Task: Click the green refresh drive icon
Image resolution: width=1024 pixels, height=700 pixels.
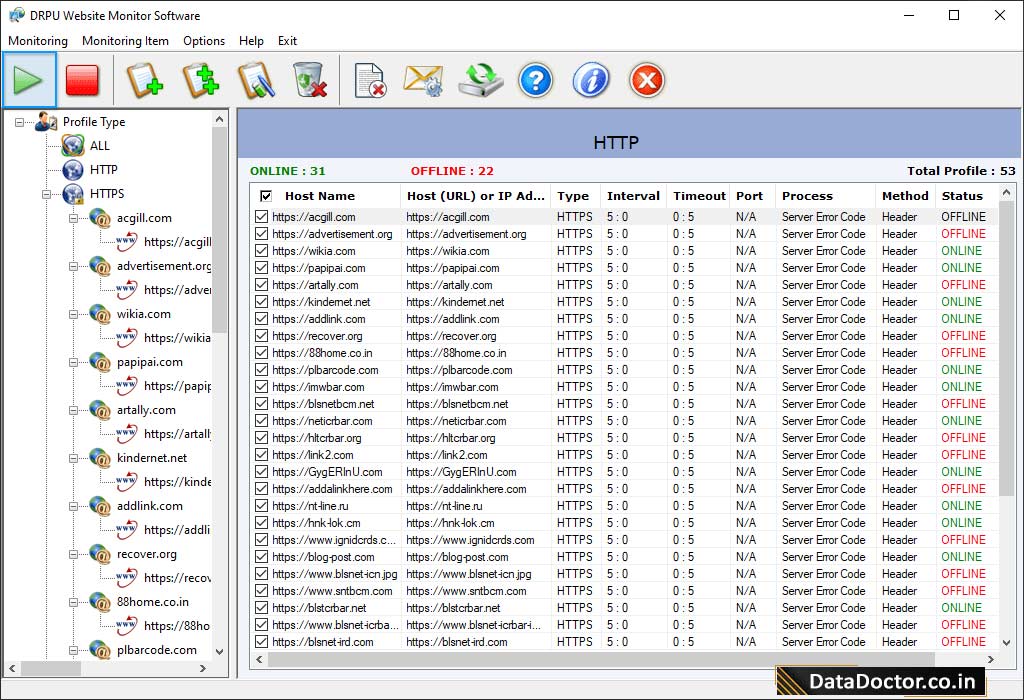Action: tap(480, 80)
